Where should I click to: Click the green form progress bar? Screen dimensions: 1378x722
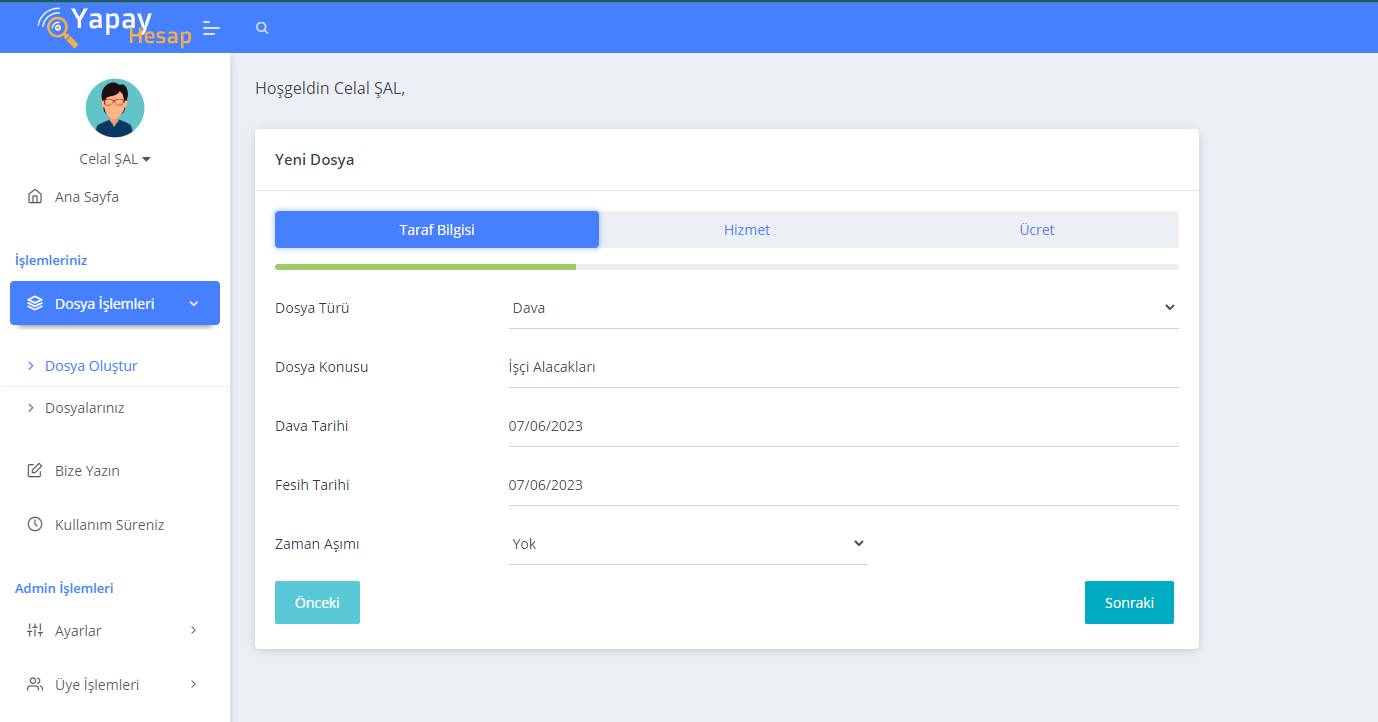pyautogui.click(x=425, y=267)
